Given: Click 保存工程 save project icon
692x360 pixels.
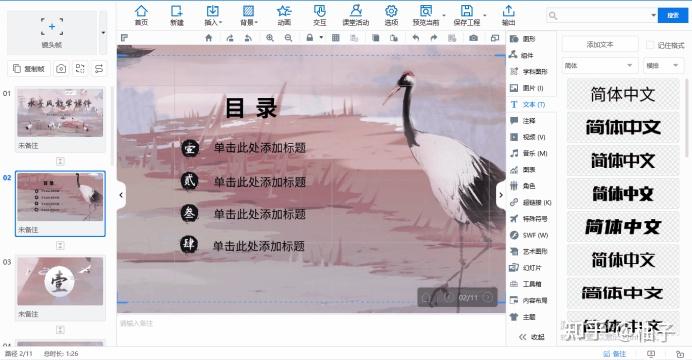Looking at the screenshot, I should (466, 11).
